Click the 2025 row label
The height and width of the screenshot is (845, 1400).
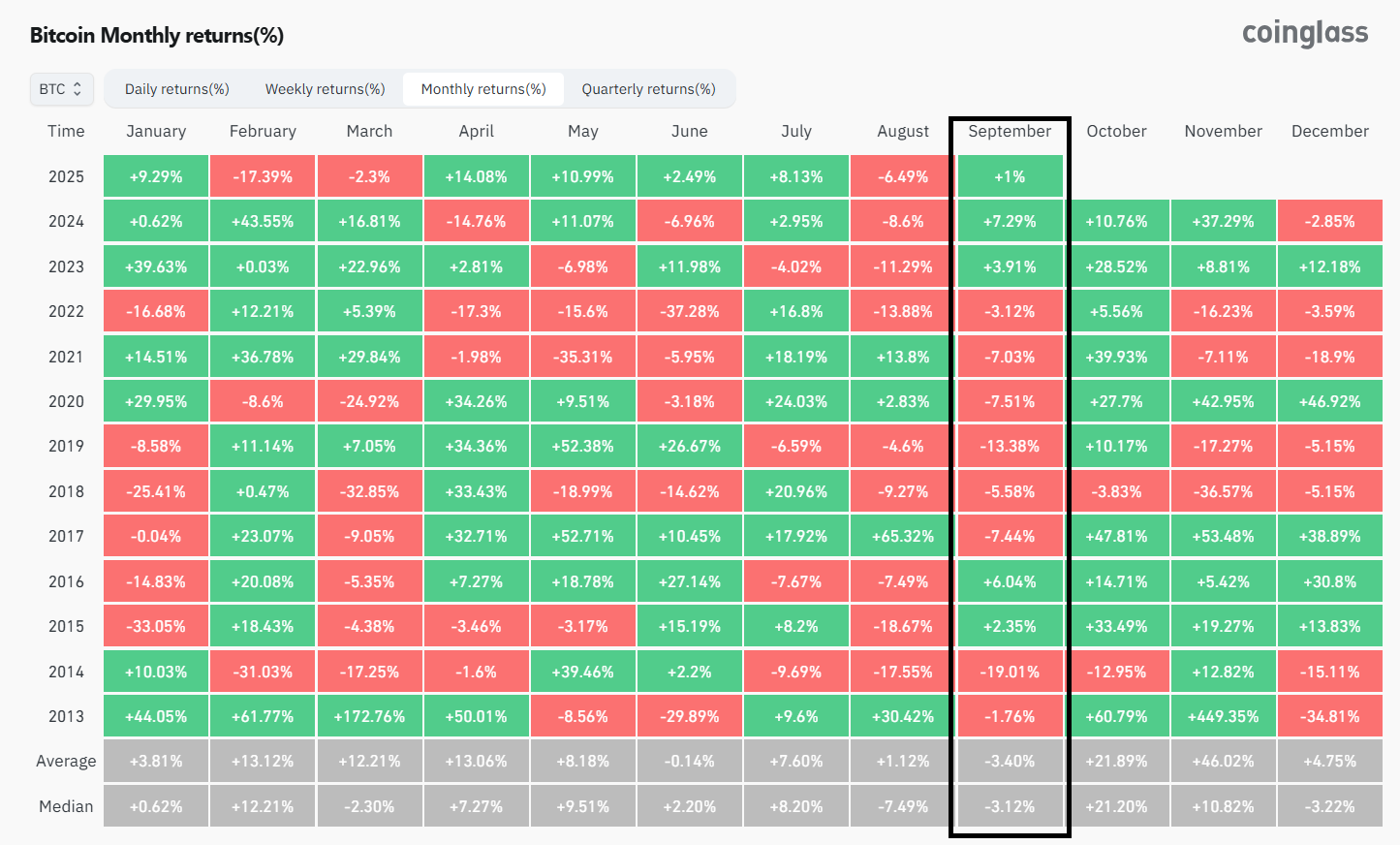point(66,176)
